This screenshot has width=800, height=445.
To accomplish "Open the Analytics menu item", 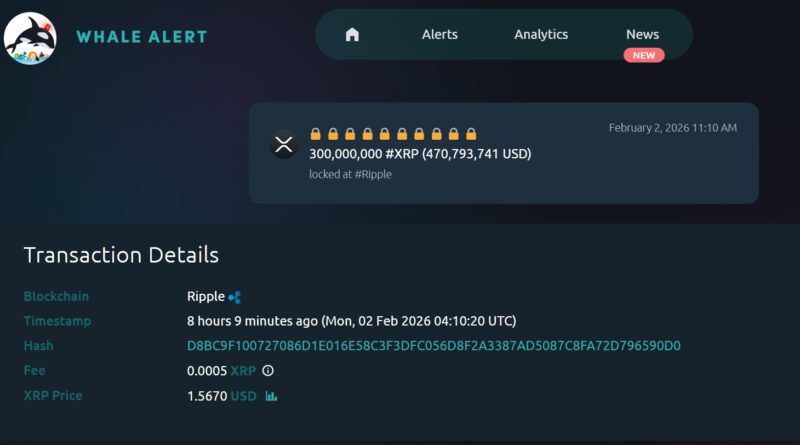I will pos(541,34).
